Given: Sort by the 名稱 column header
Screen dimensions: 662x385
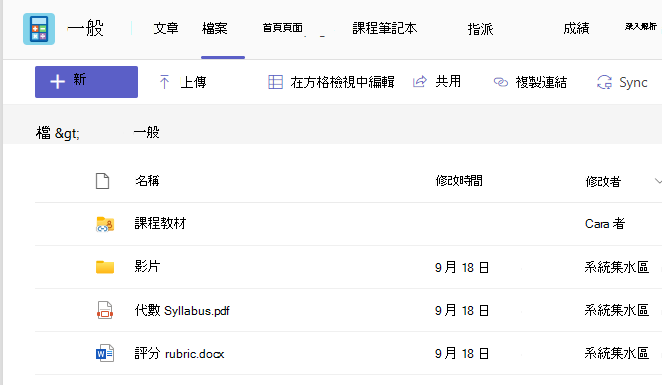Looking at the screenshot, I should click(x=147, y=181).
